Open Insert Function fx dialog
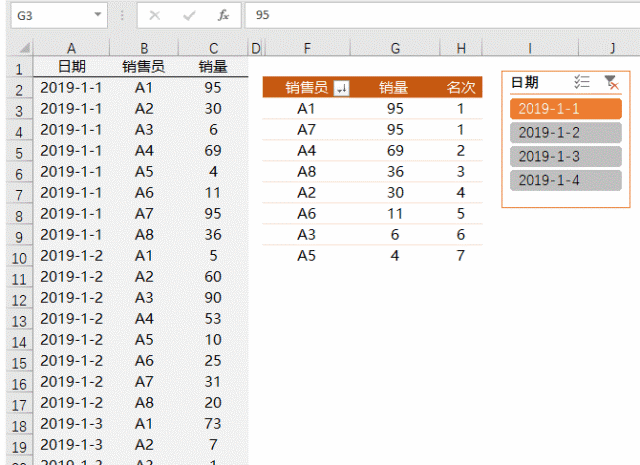The width and height of the screenshot is (640, 465). [223, 16]
